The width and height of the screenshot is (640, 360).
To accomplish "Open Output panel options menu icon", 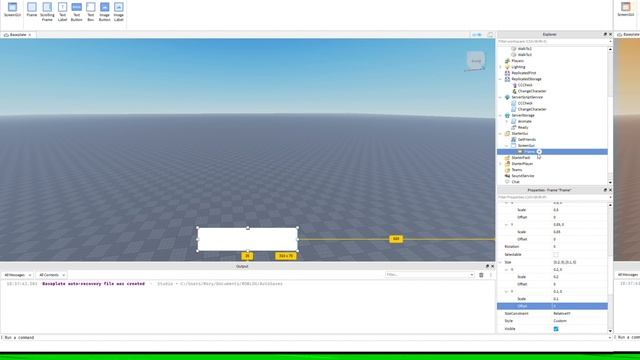I will click(491, 275).
